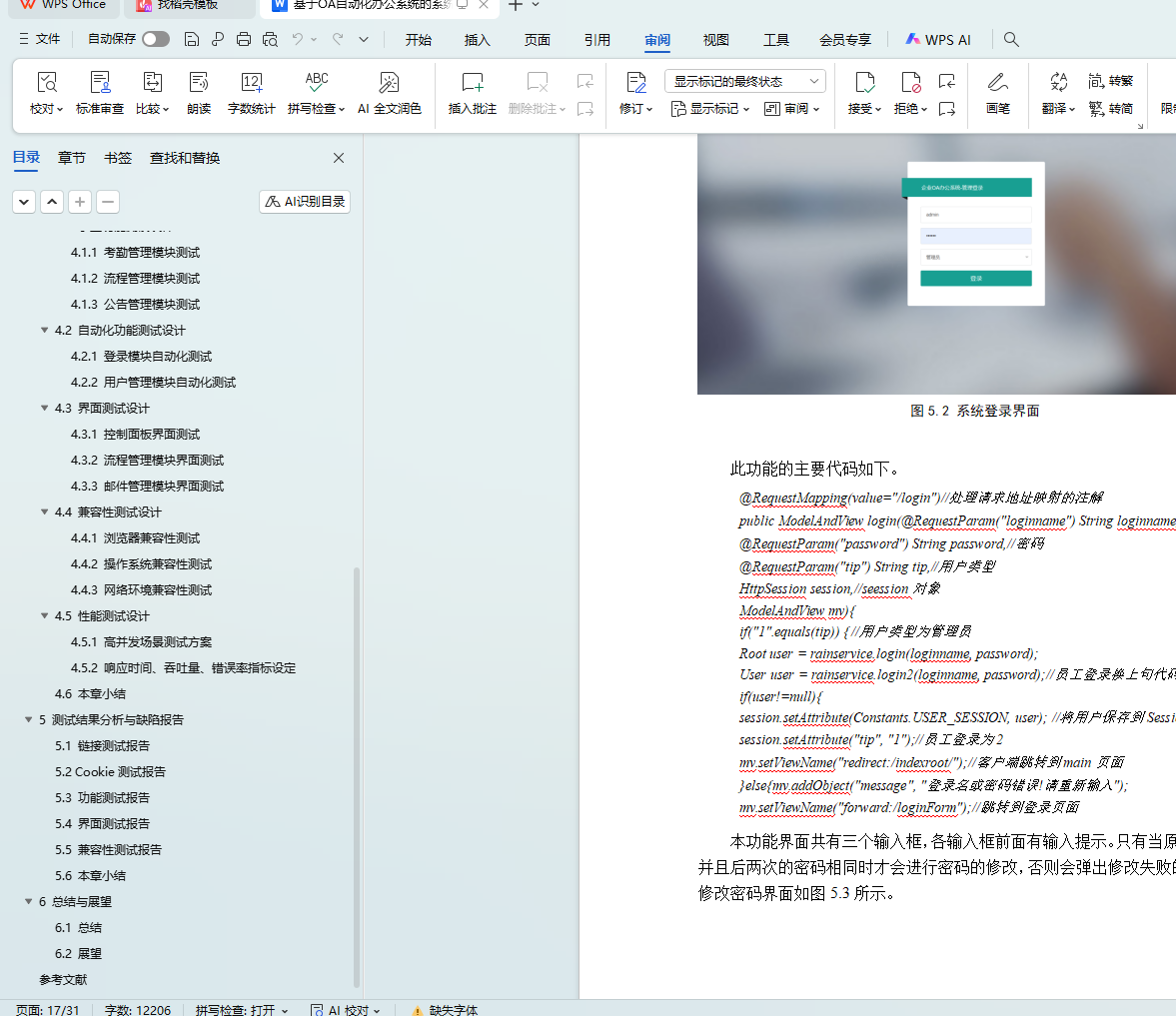Click the navigation pane vertical scrollbar
This screenshot has width=1176, height=1016.
[357, 769]
